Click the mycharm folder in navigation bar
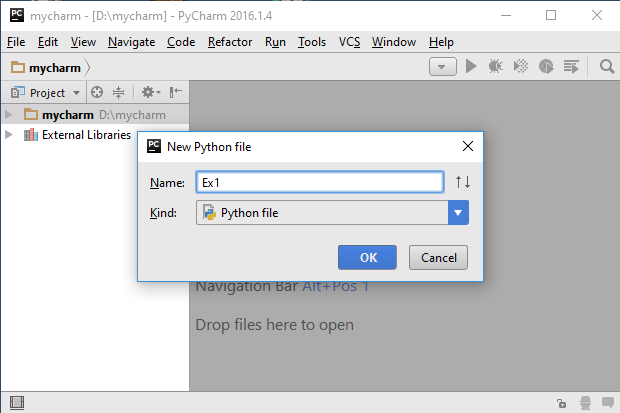The image size is (620, 413). (46, 68)
